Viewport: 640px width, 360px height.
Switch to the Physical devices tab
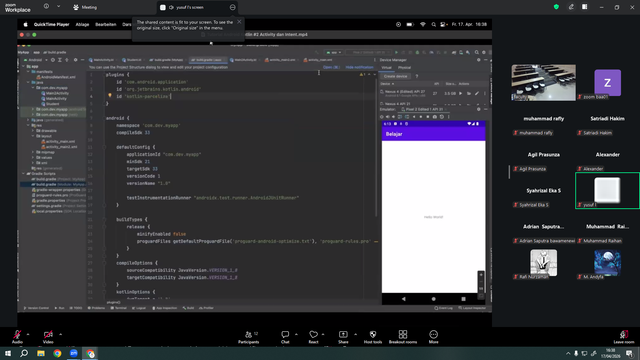(x=404, y=68)
